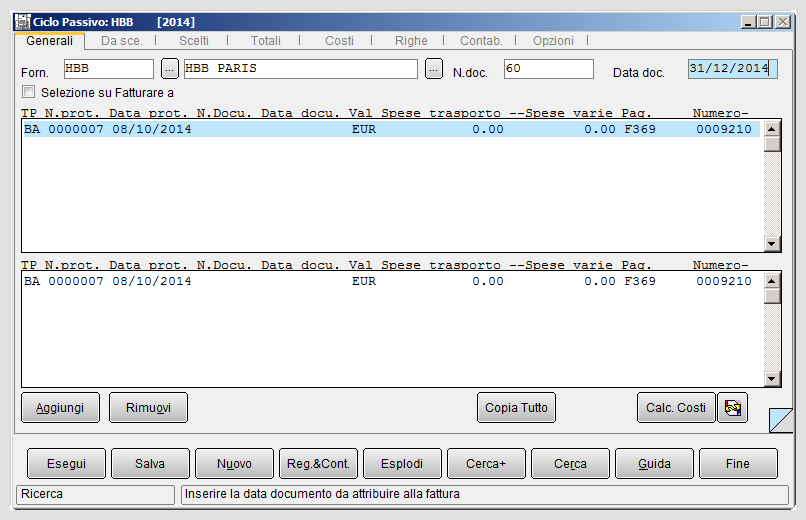The height and width of the screenshot is (520, 806).
Task: Minimize the Ciclo Passivo window
Action: 748,22
